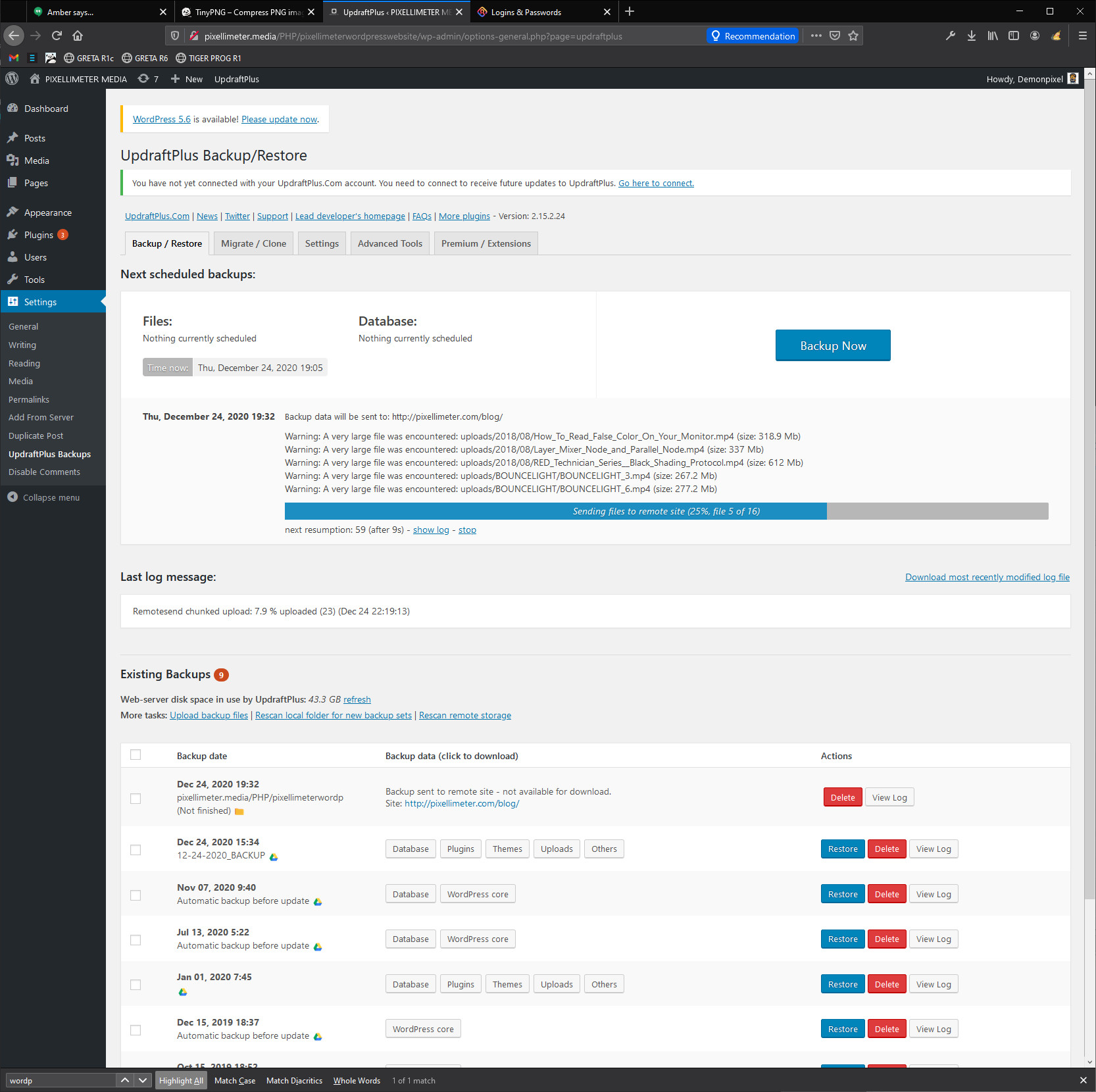The width and height of the screenshot is (1096, 1092).
Task: Open page actions three-dots menu
Action: 816,36
